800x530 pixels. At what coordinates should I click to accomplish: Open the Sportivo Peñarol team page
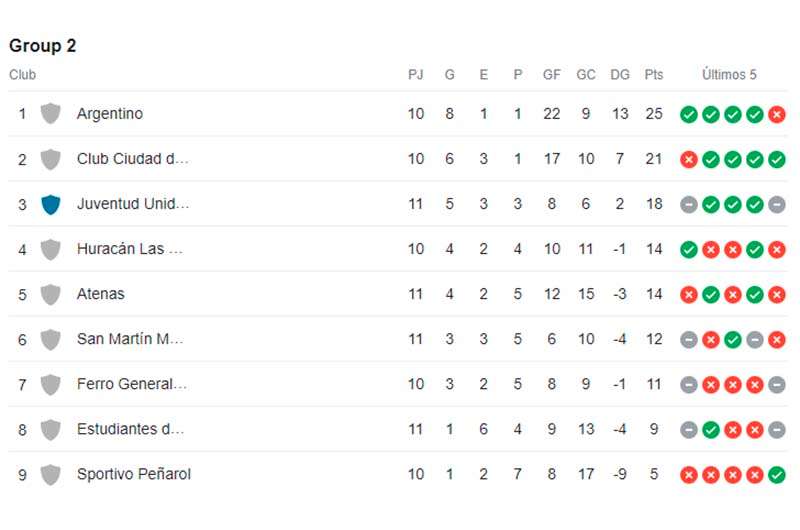134,474
